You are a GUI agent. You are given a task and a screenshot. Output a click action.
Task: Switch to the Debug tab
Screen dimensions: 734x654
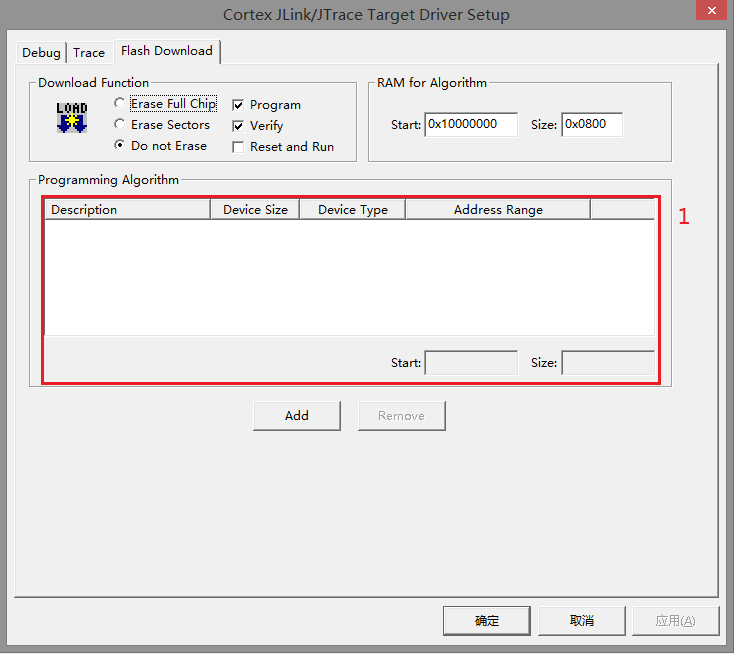pos(41,52)
